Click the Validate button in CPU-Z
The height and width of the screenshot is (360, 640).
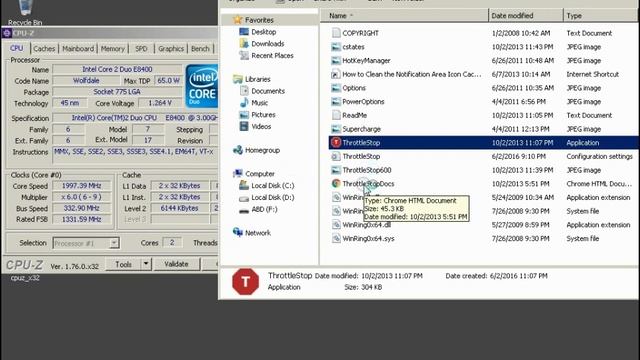[x=176, y=264]
